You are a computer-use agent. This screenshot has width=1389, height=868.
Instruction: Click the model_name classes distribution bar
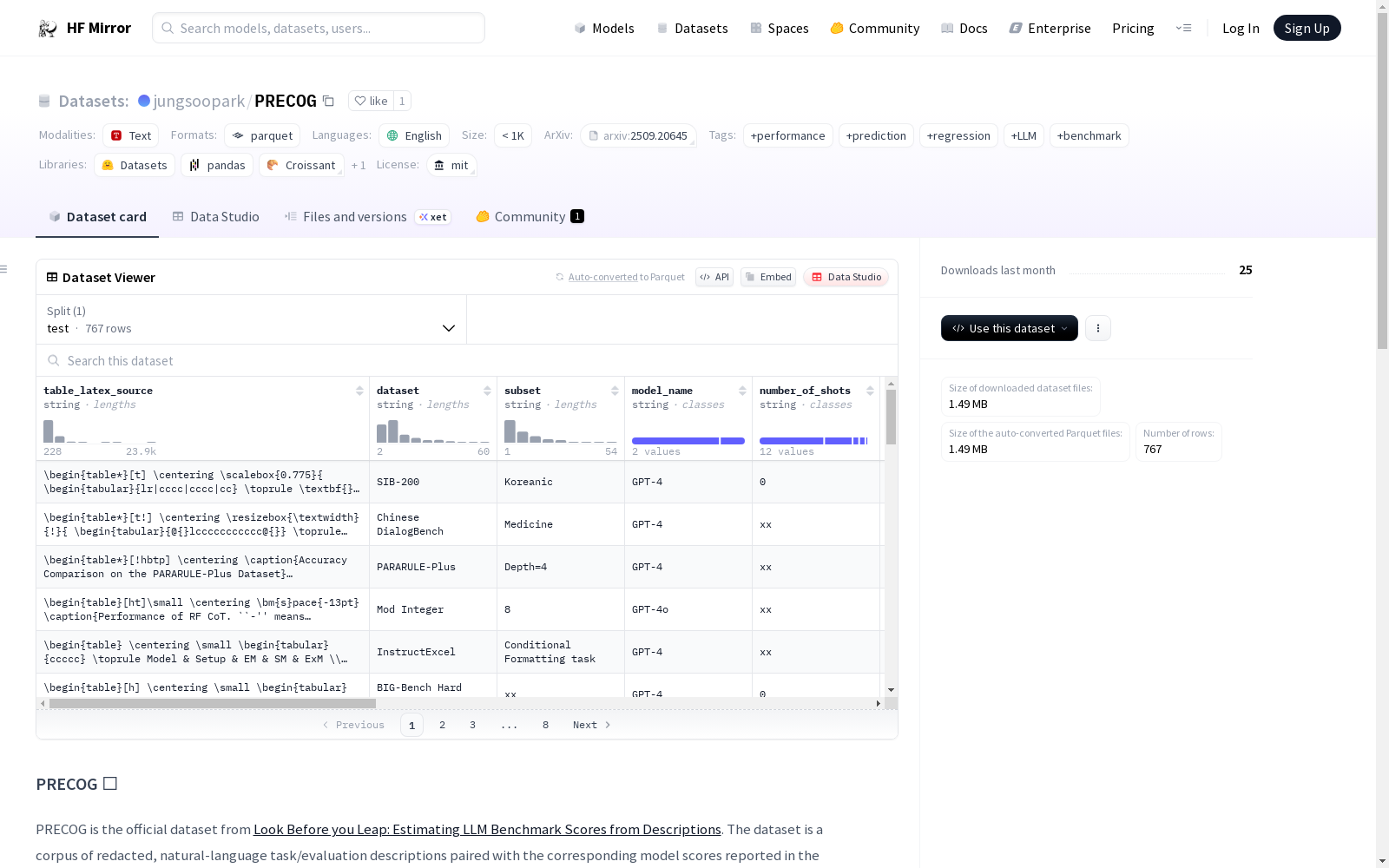[688, 441]
